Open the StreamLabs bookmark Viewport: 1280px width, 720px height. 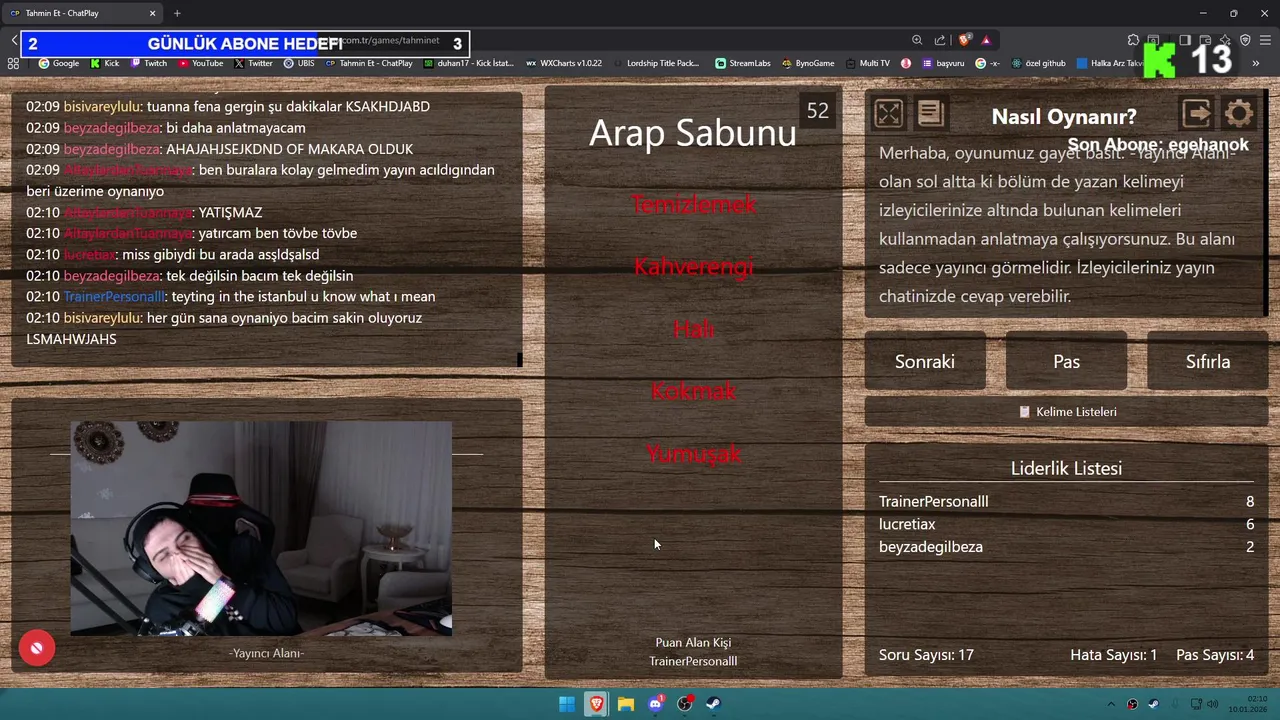point(743,63)
